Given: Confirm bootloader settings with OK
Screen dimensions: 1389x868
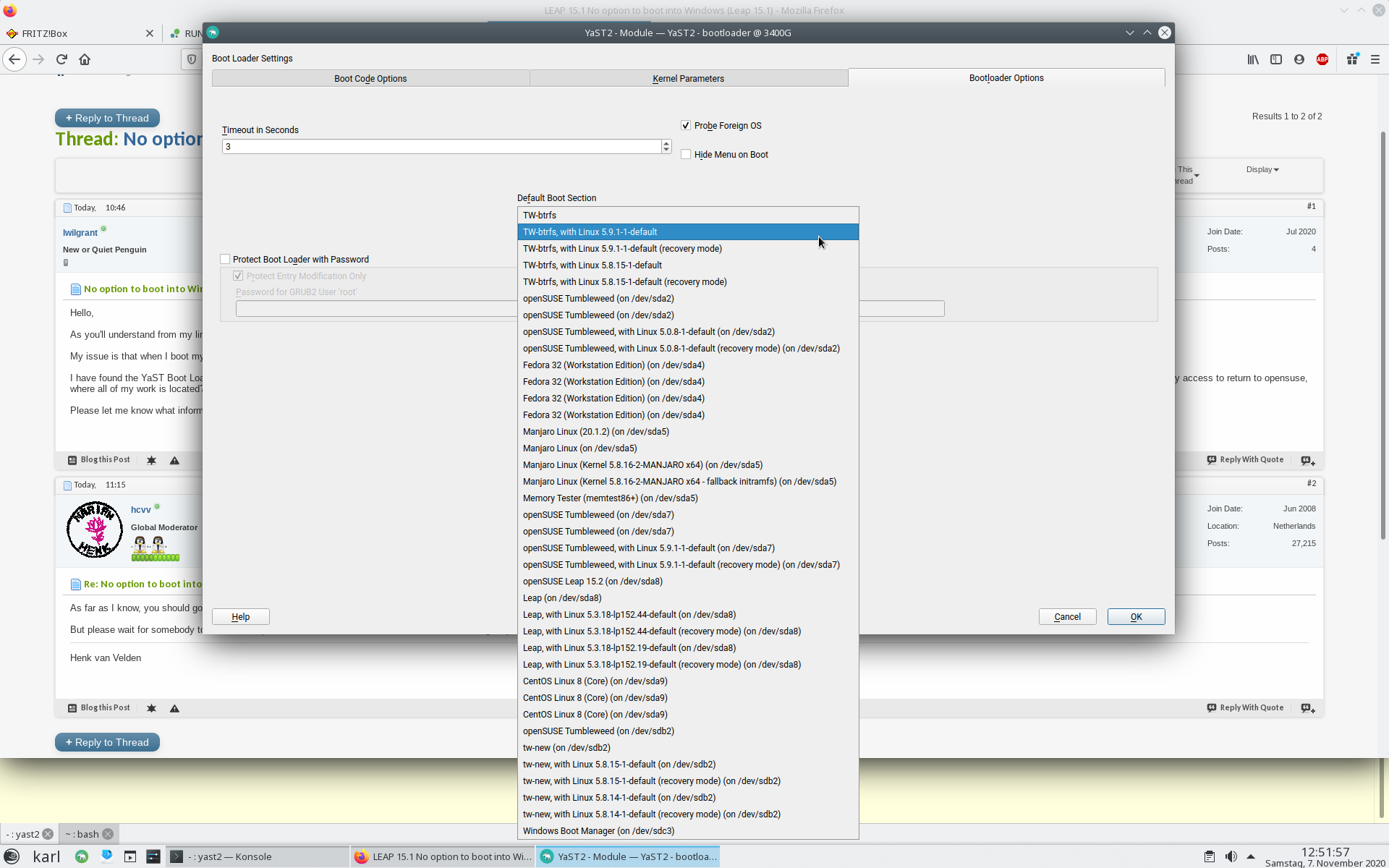Looking at the screenshot, I should click(x=1136, y=617).
